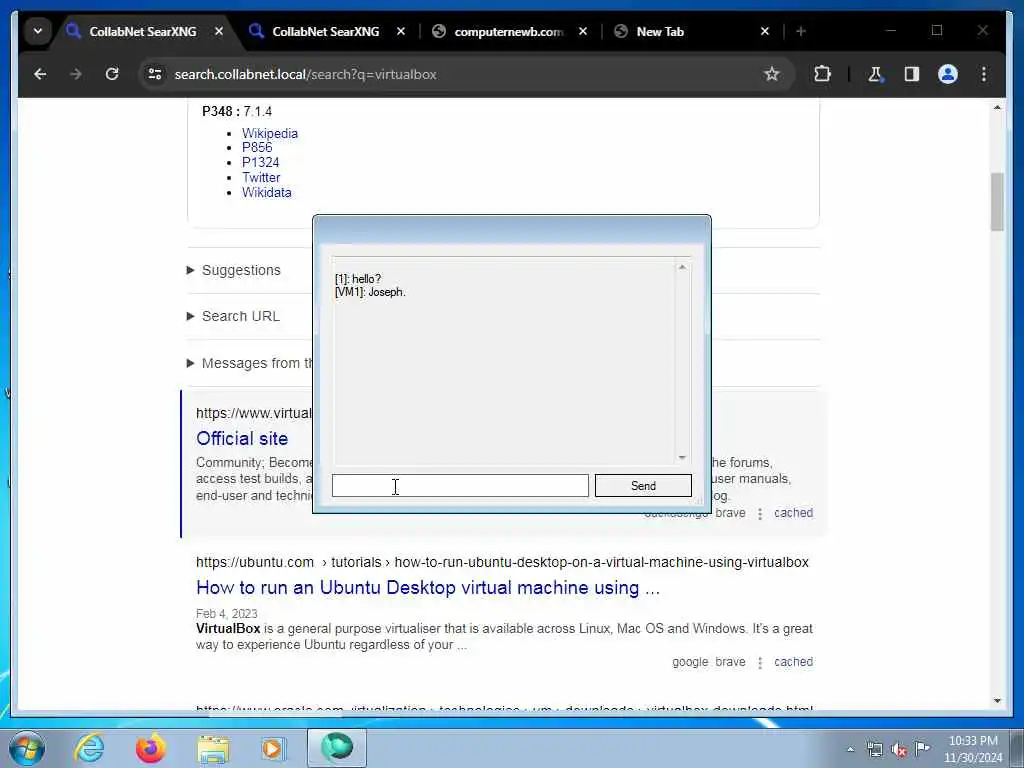Close the computernewb.com tab
Screen dimensions: 1024x768
[x=583, y=31]
